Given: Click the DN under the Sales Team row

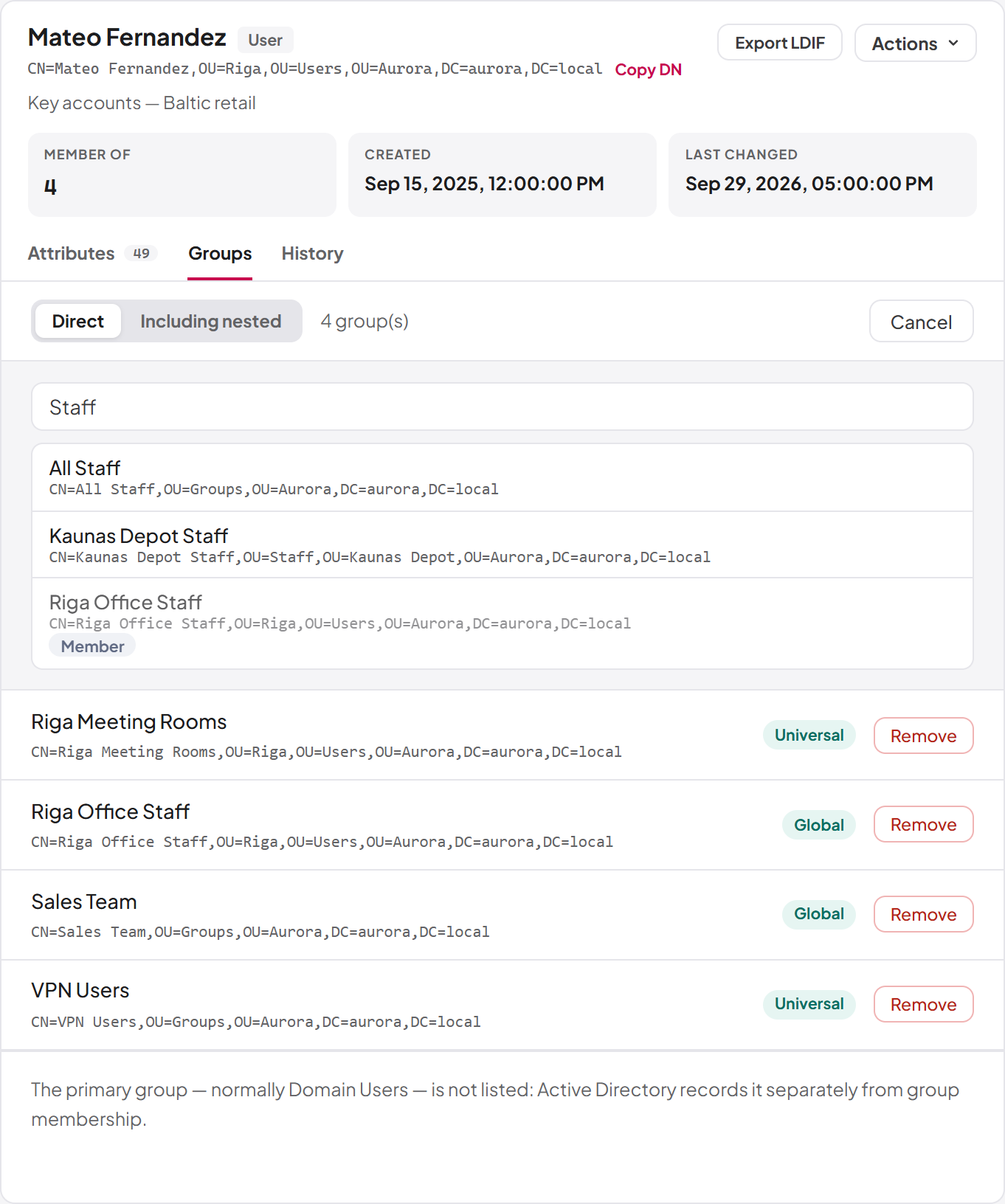Looking at the screenshot, I should point(260,932).
